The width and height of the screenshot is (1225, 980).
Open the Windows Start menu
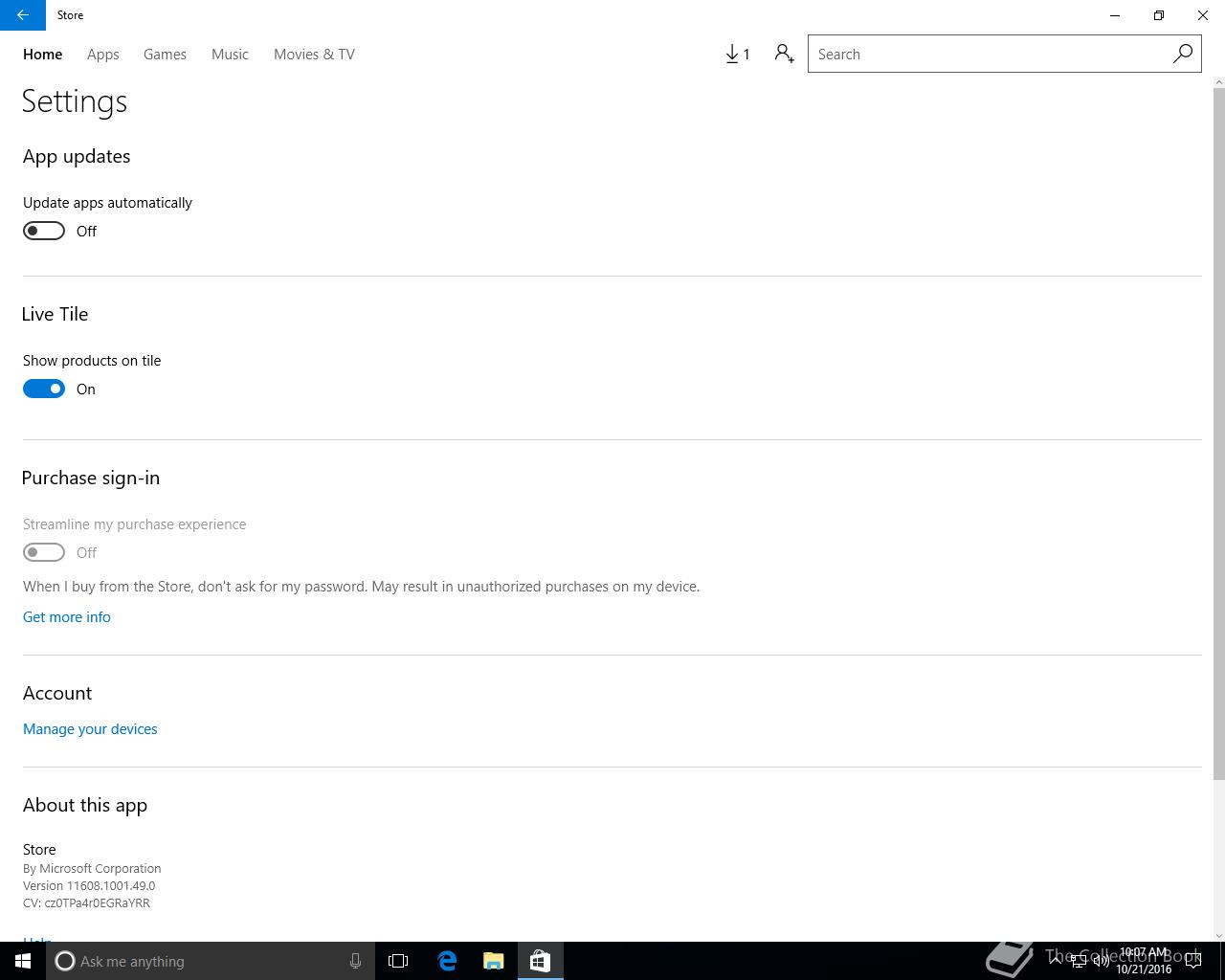coord(23,961)
